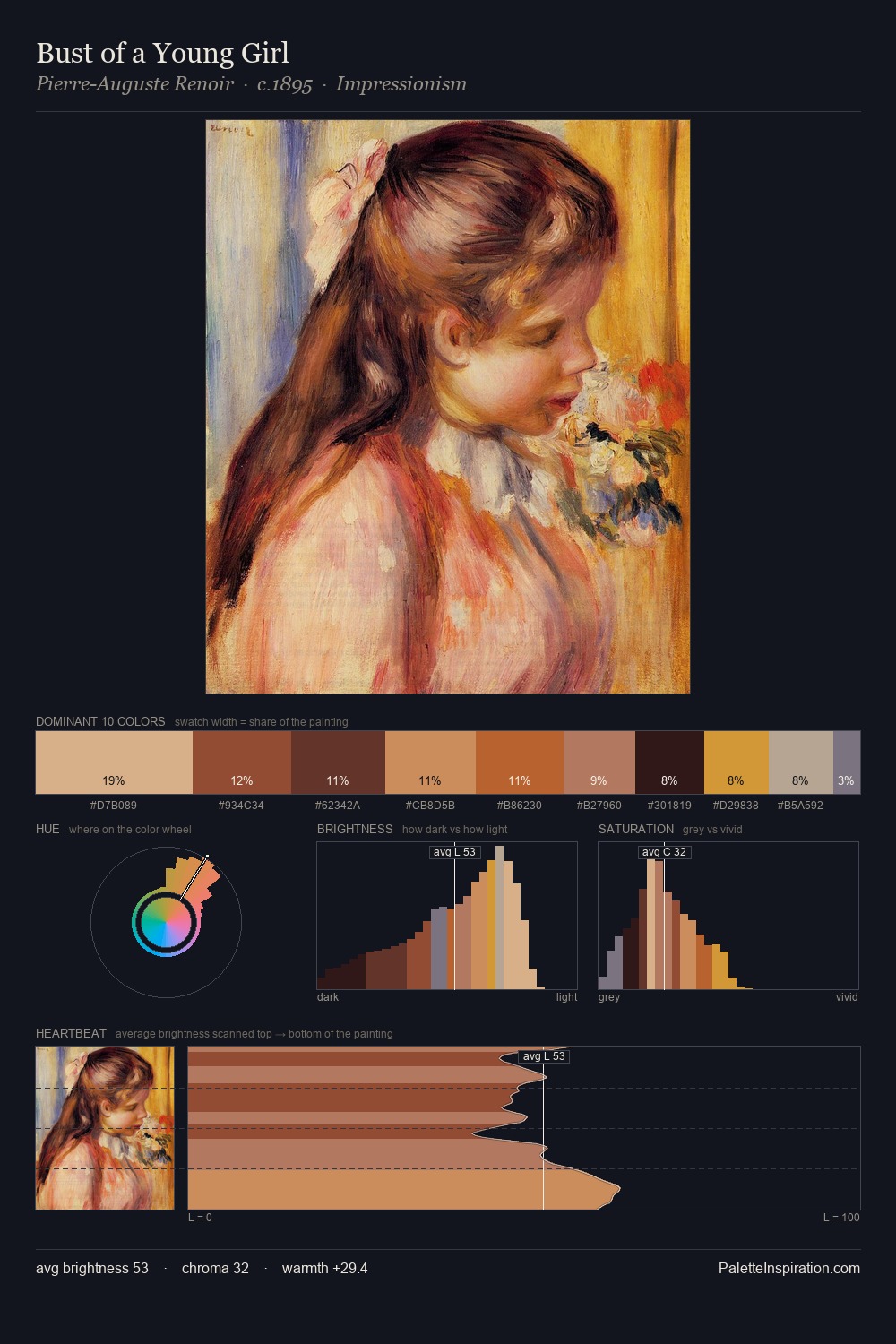
Task: Select the #D7B089 light tan swatch
Action: [114, 762]
